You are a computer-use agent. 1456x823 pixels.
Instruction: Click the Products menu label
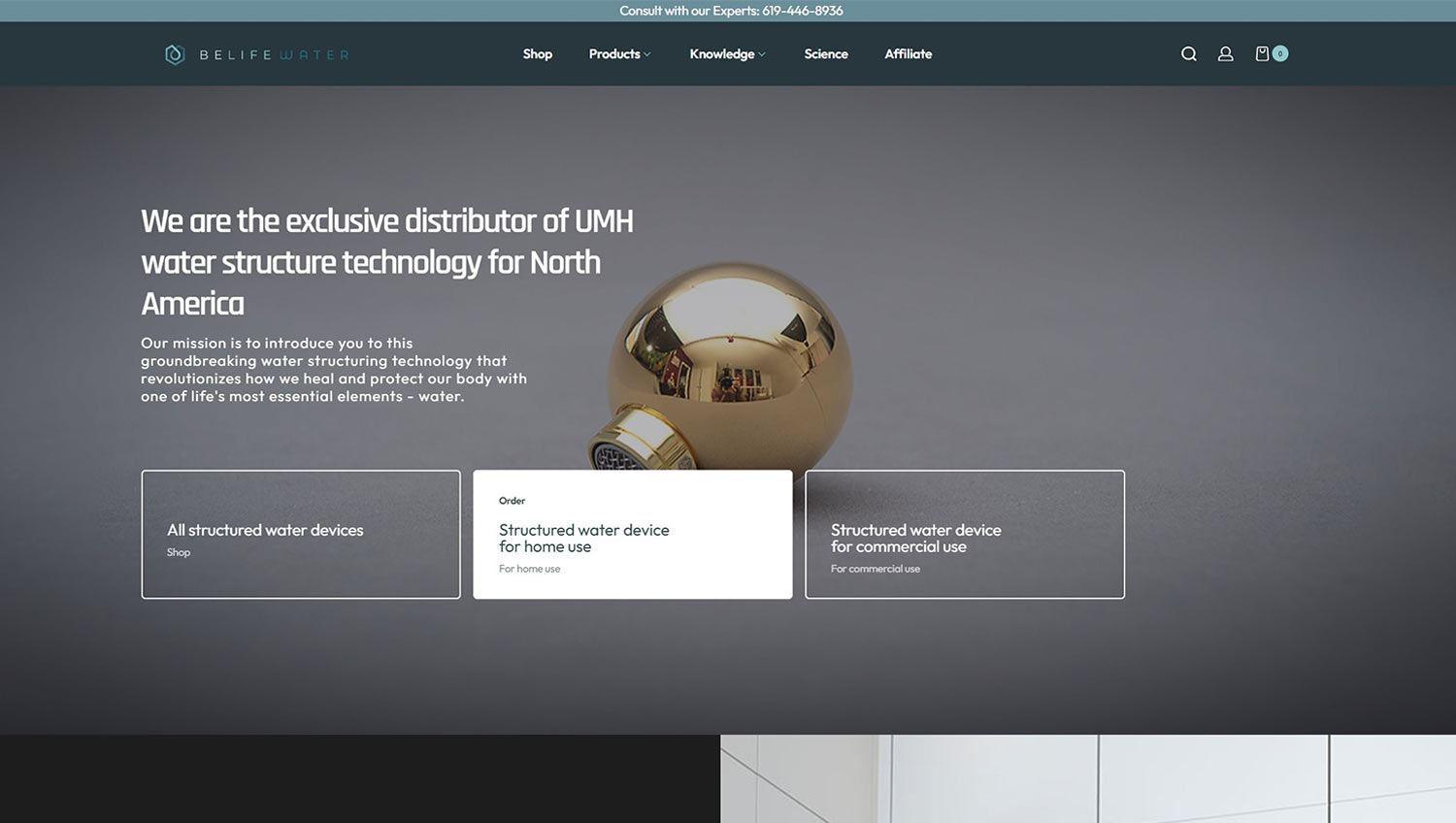(x=613, y=54)
